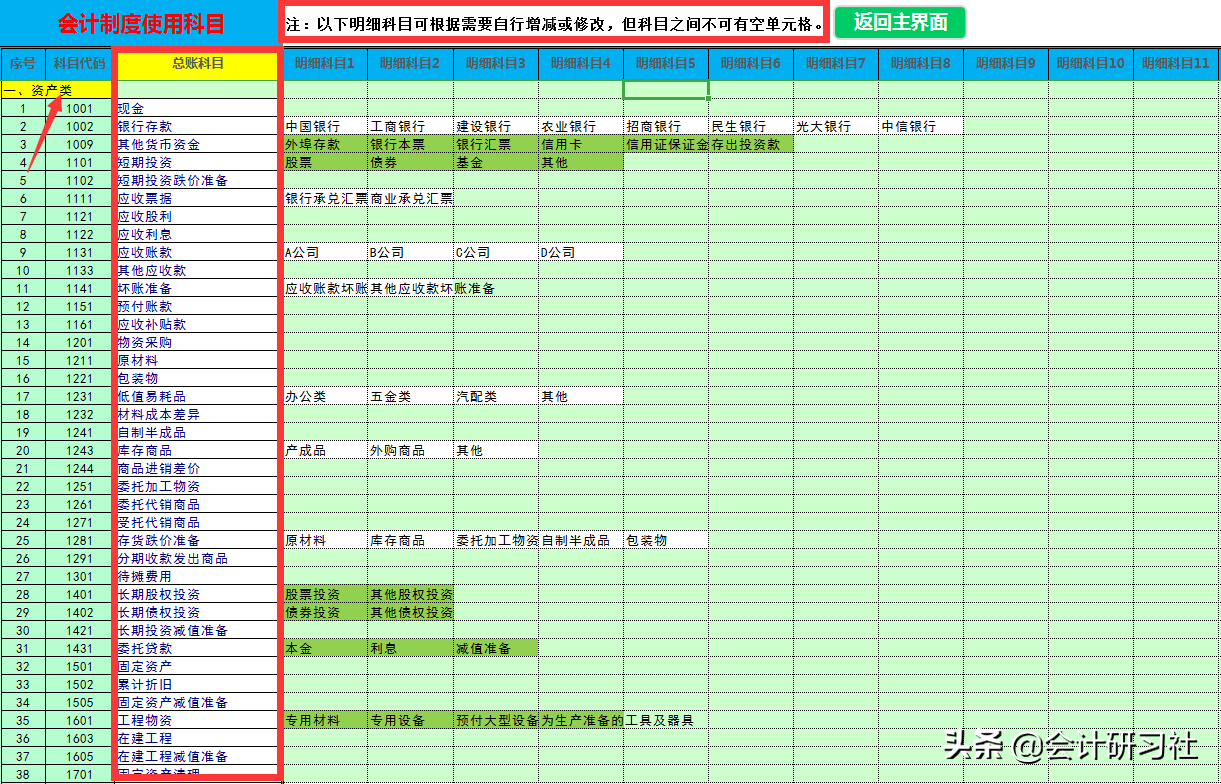Select the 明细科目11 column header
This screenshot has height=784, width=1221.
click(1168, 62)
